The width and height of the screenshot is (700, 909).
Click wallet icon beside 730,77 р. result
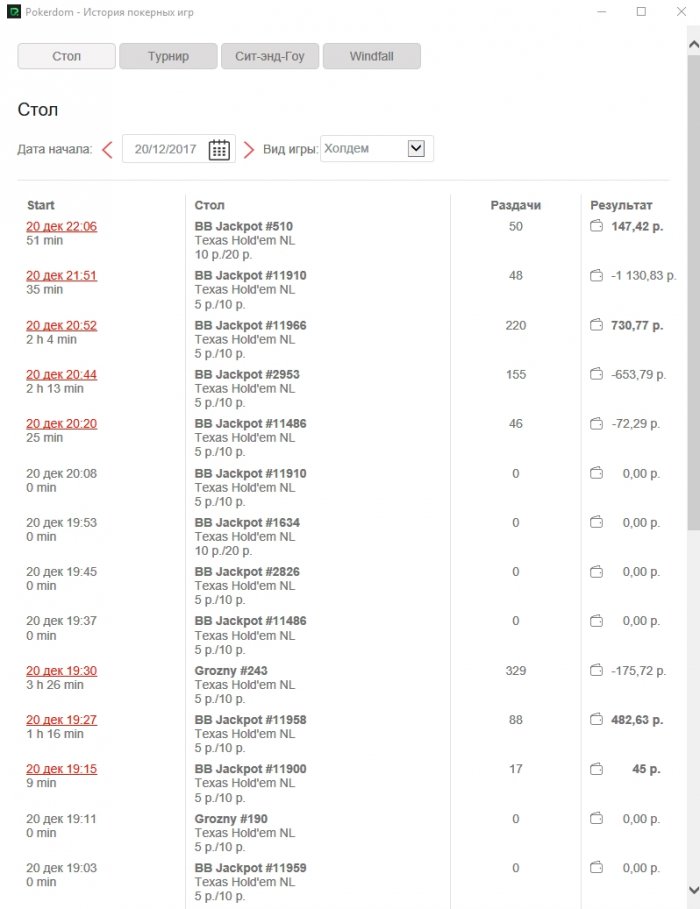pos(597,325)
